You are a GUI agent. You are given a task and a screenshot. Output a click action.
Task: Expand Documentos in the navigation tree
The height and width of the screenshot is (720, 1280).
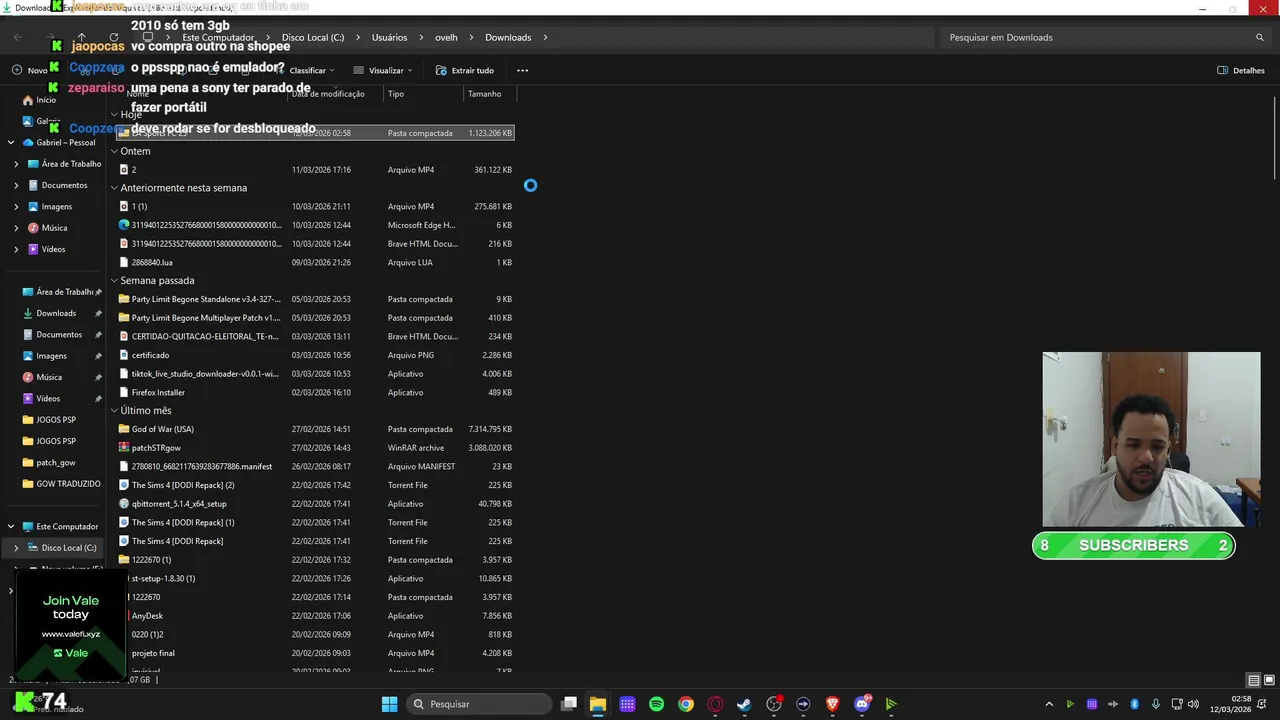coord(16,185)
